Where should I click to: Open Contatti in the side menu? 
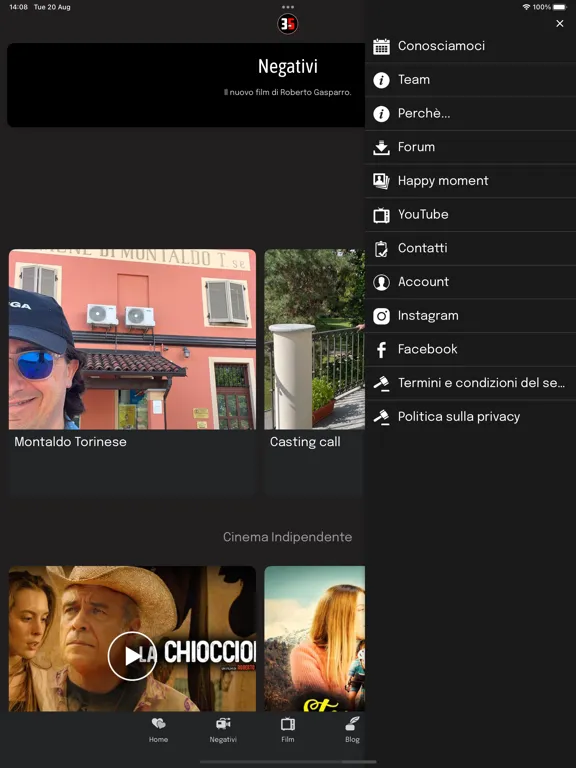coord(470,249)
